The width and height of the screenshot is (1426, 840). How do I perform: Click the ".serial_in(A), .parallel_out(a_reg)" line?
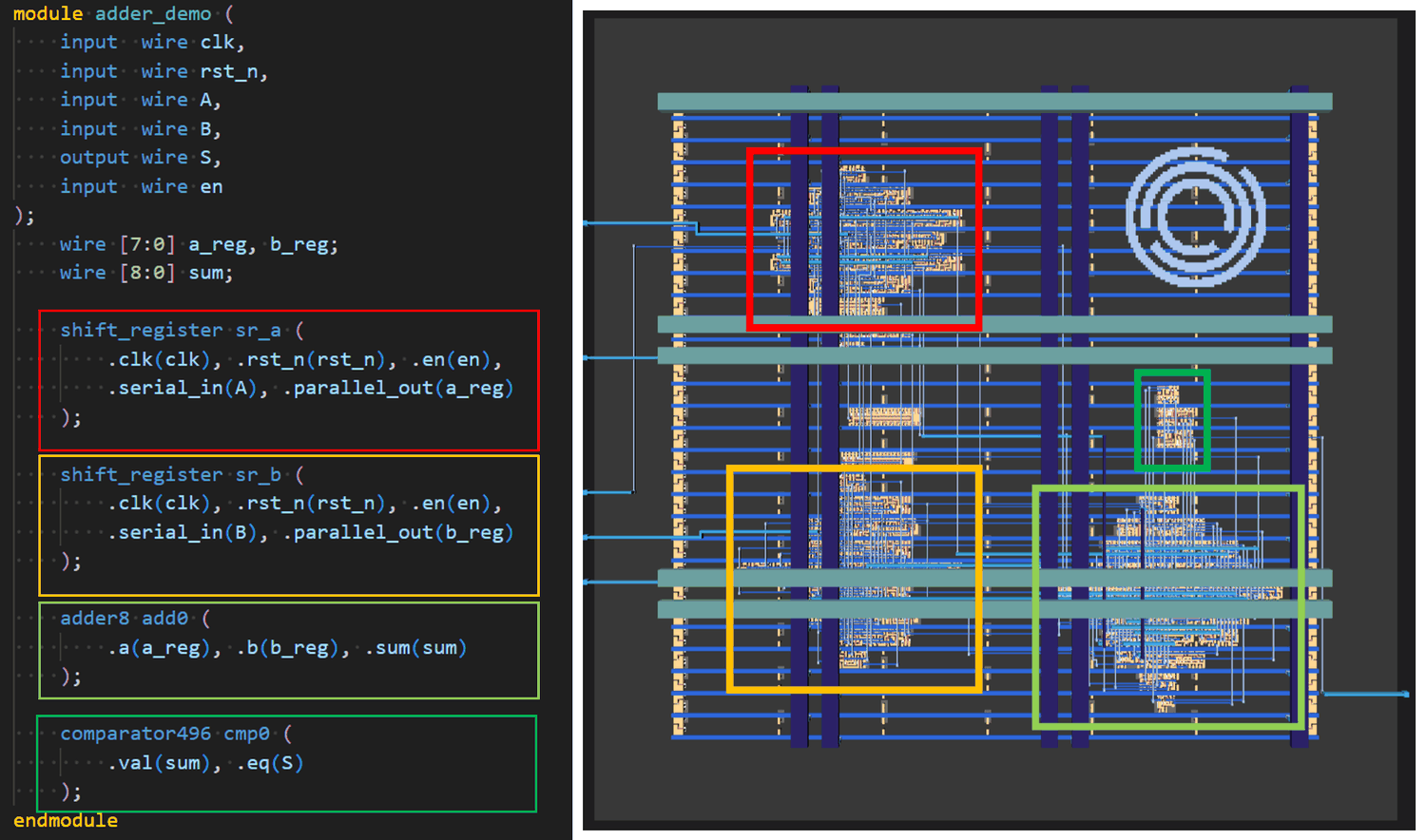tap(310, 389)
